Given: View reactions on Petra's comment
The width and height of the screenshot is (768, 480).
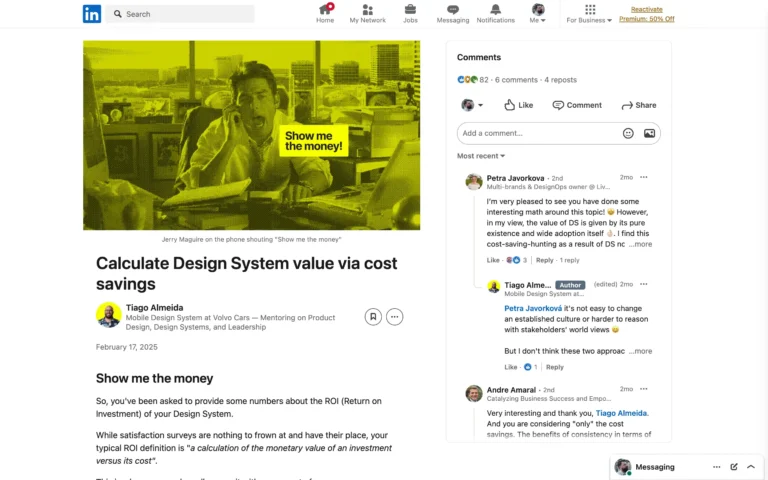Looking at the screenshot, I should 516,260.
